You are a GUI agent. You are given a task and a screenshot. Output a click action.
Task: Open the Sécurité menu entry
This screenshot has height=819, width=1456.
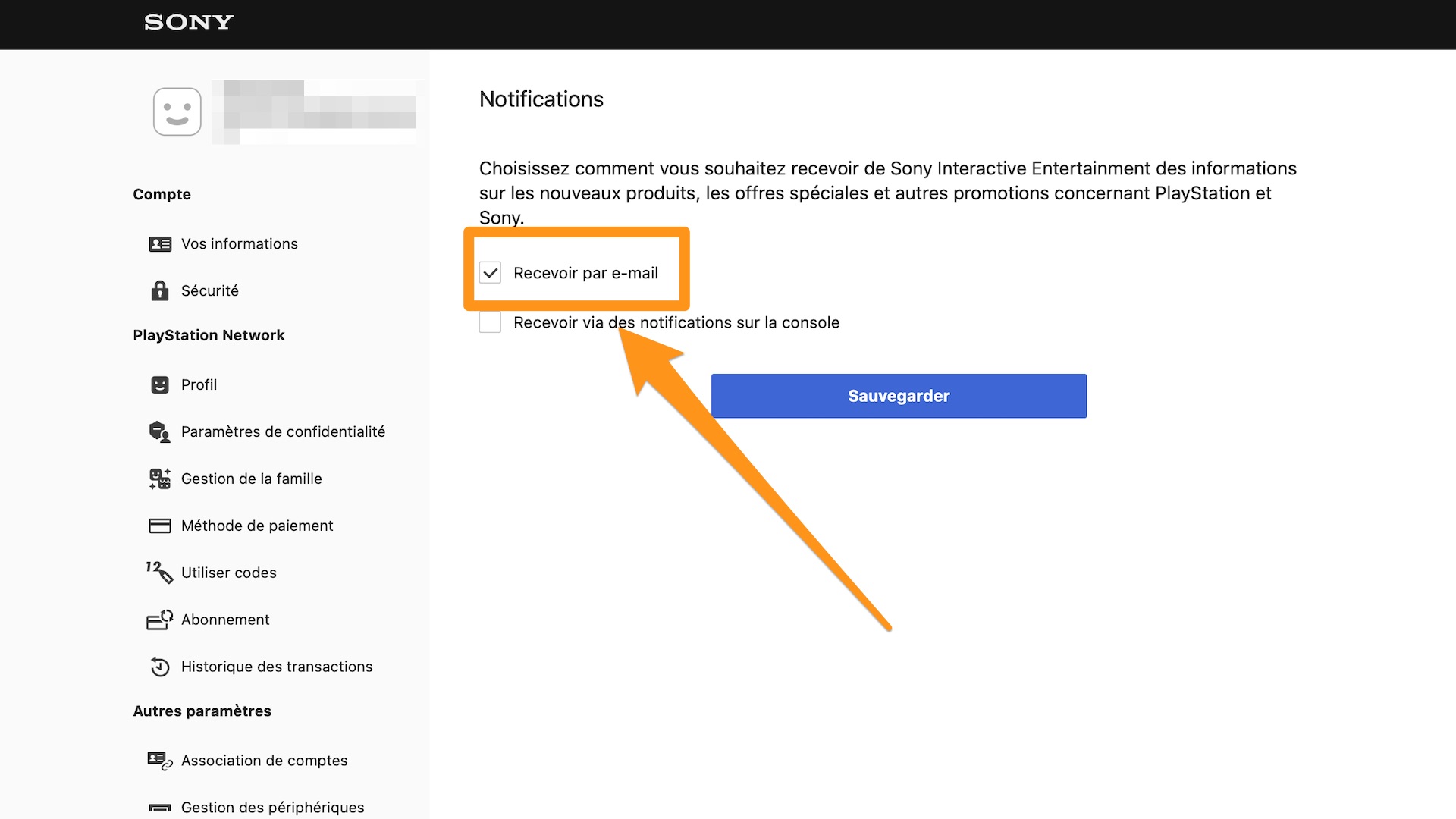click(x=209, y=290)
